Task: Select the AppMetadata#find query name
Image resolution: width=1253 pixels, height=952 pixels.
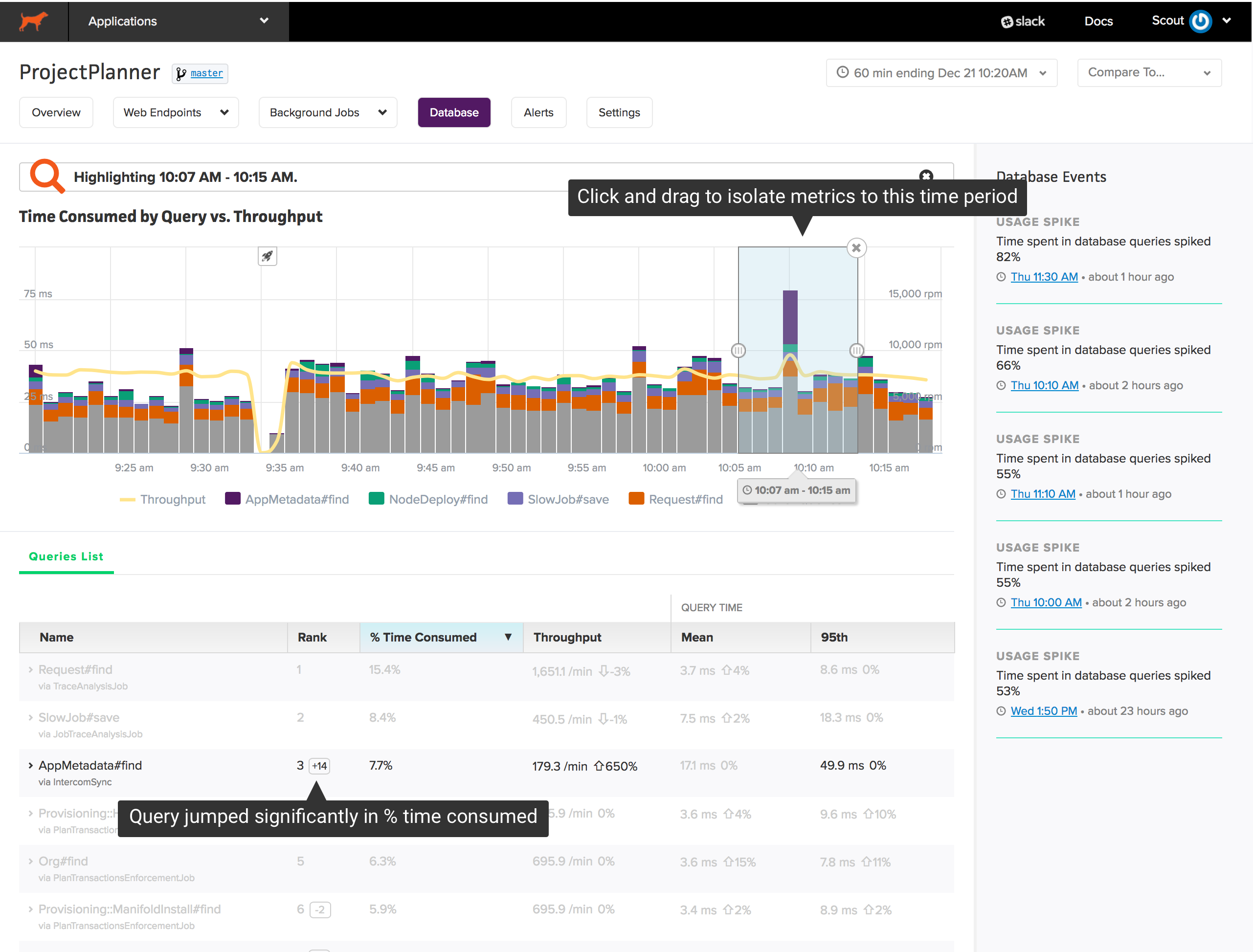Action: click(x=90, y=766)
